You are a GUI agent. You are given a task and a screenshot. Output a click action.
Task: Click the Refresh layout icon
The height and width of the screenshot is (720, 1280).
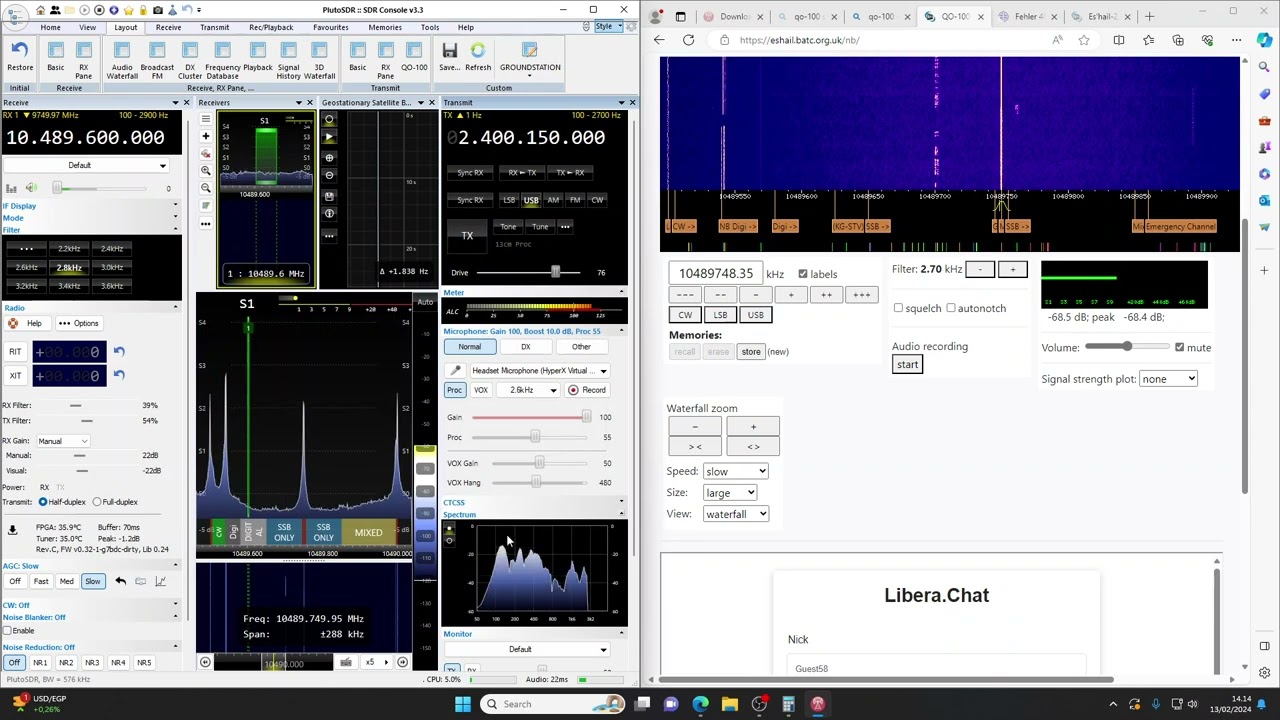478,57
